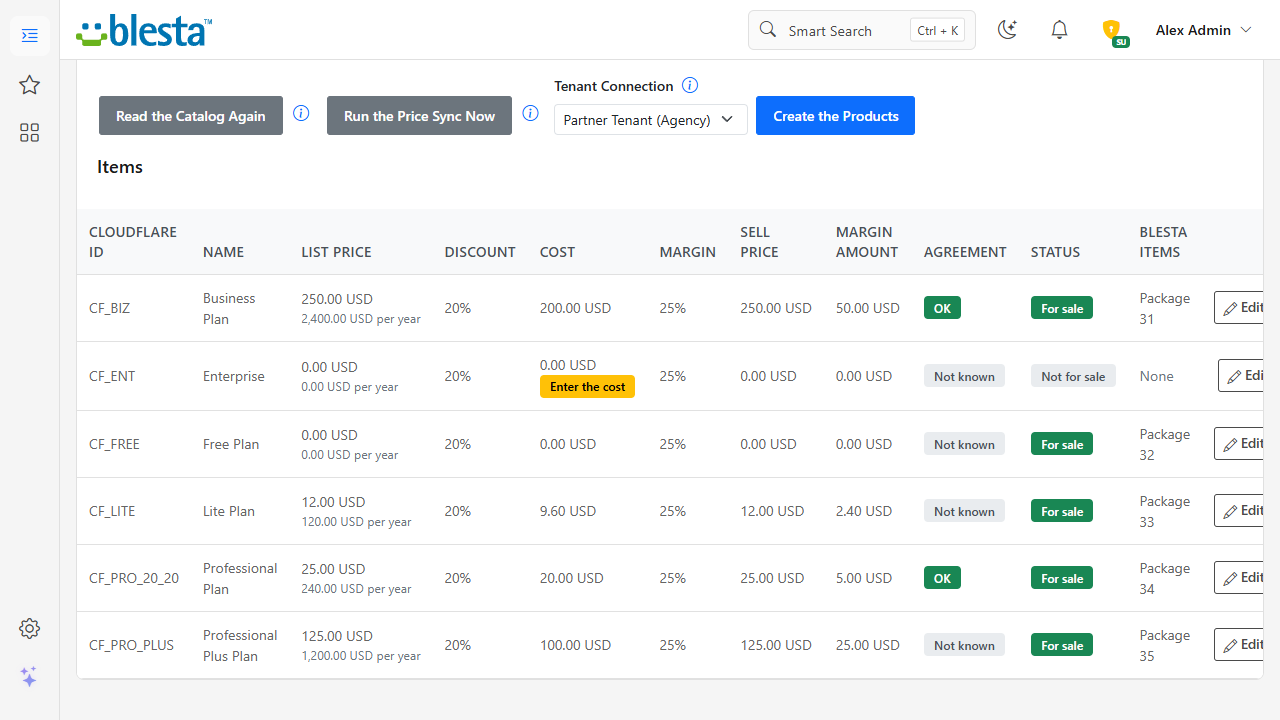Show info for Run the Price Sync Now
The width and height of the screenshot is (1280, 720).
point(531,113)
